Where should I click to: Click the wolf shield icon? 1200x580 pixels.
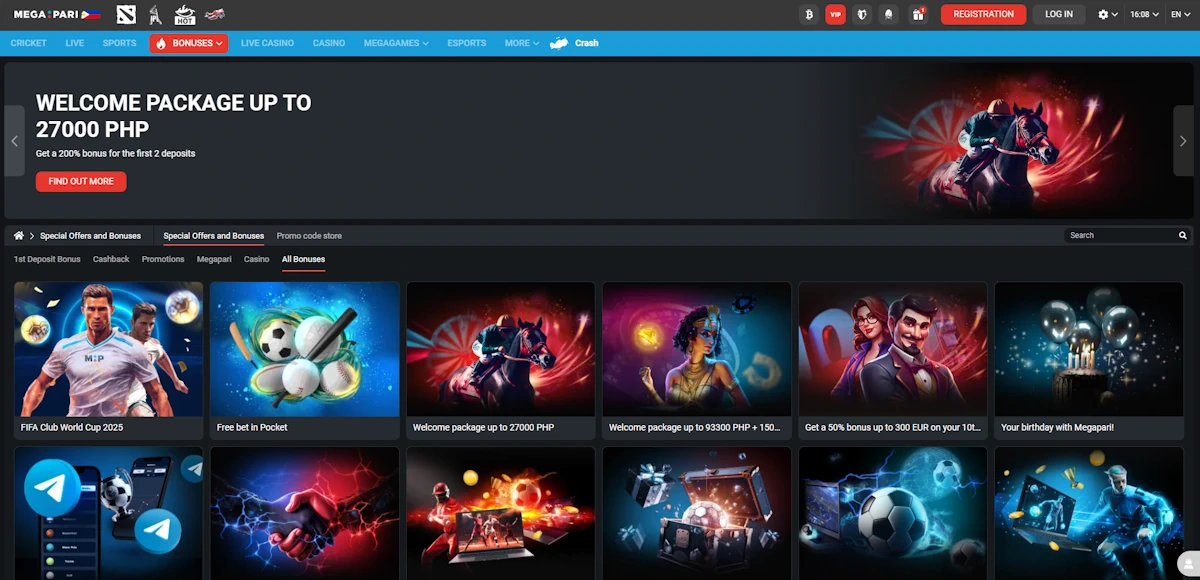coord(862,14)
